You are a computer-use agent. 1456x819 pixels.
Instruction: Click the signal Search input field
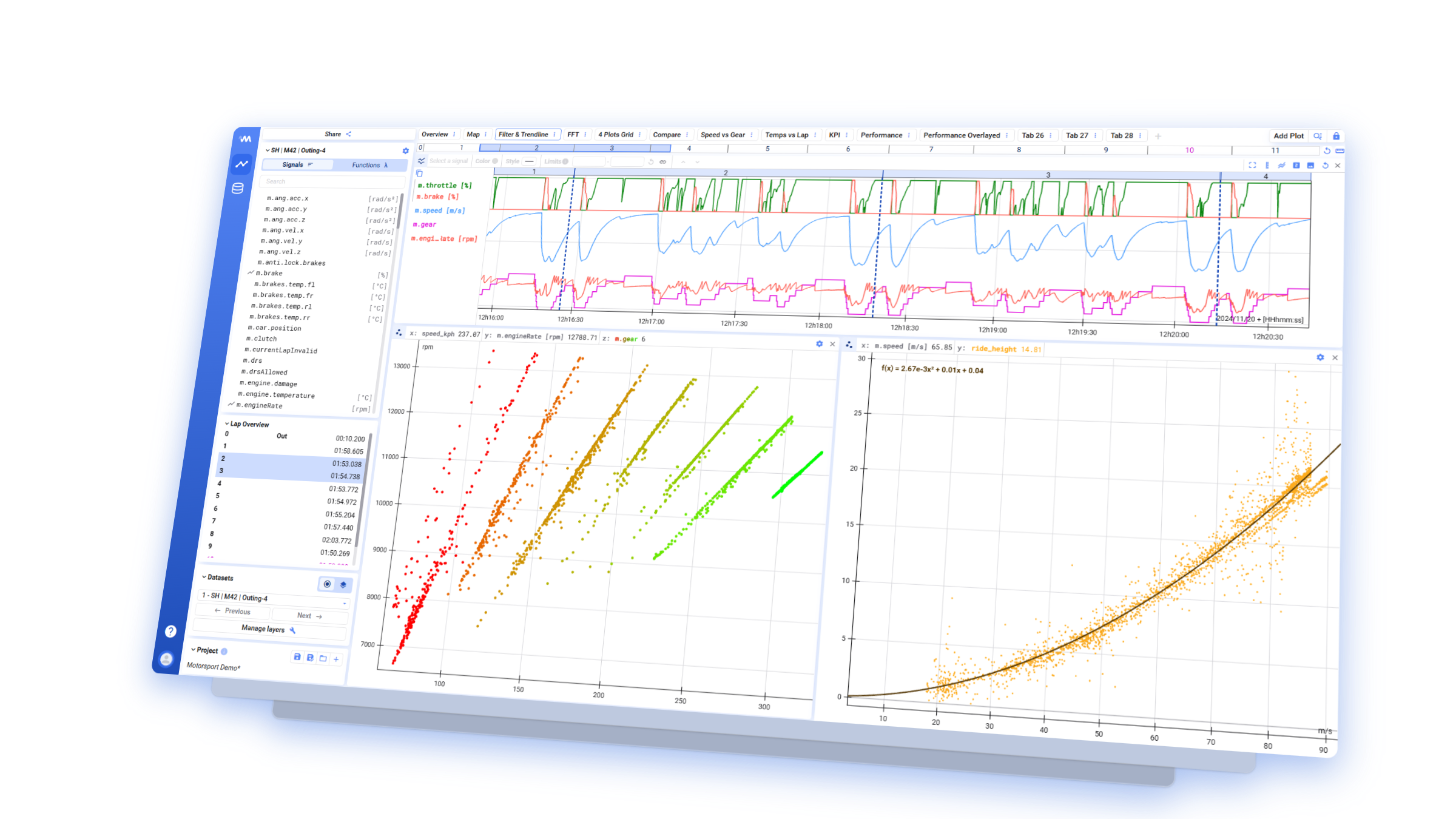coord(331,181)
